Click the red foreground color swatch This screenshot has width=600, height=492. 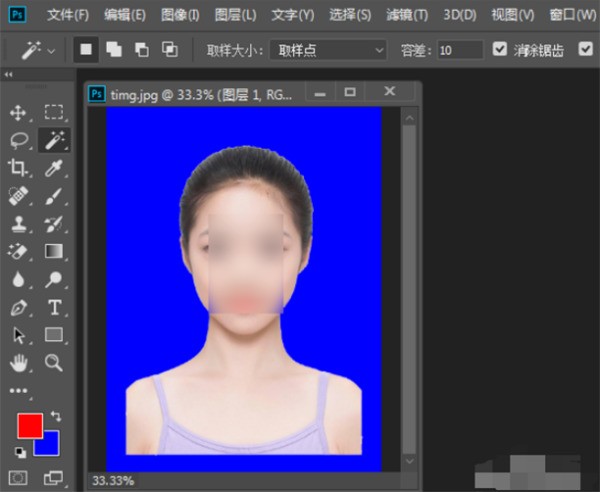click(30, 425)
